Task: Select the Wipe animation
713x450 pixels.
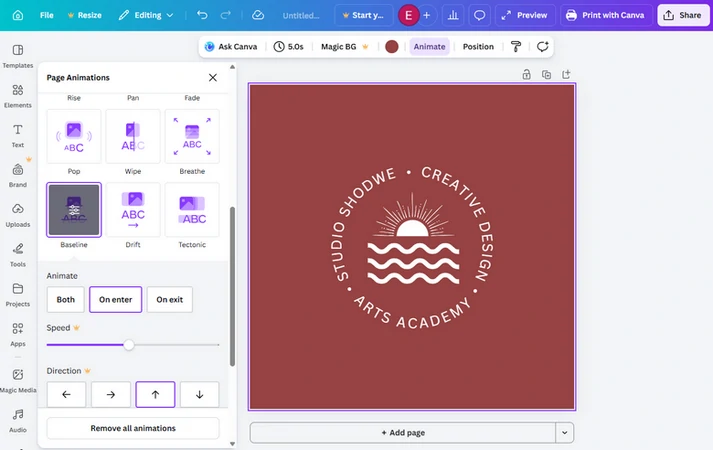Action: [x=133, y=136]
